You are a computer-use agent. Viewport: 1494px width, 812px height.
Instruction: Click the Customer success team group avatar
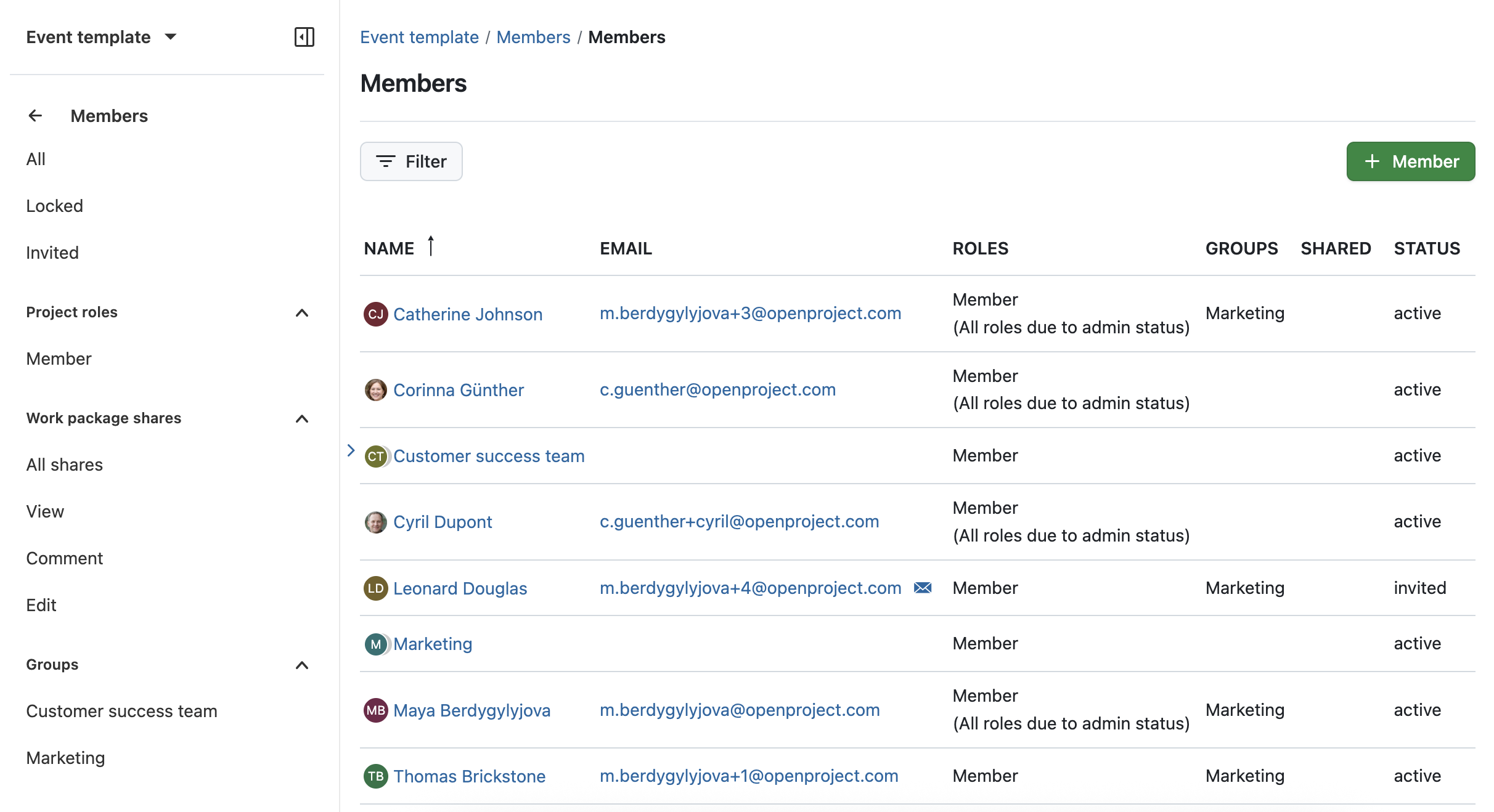375,456
